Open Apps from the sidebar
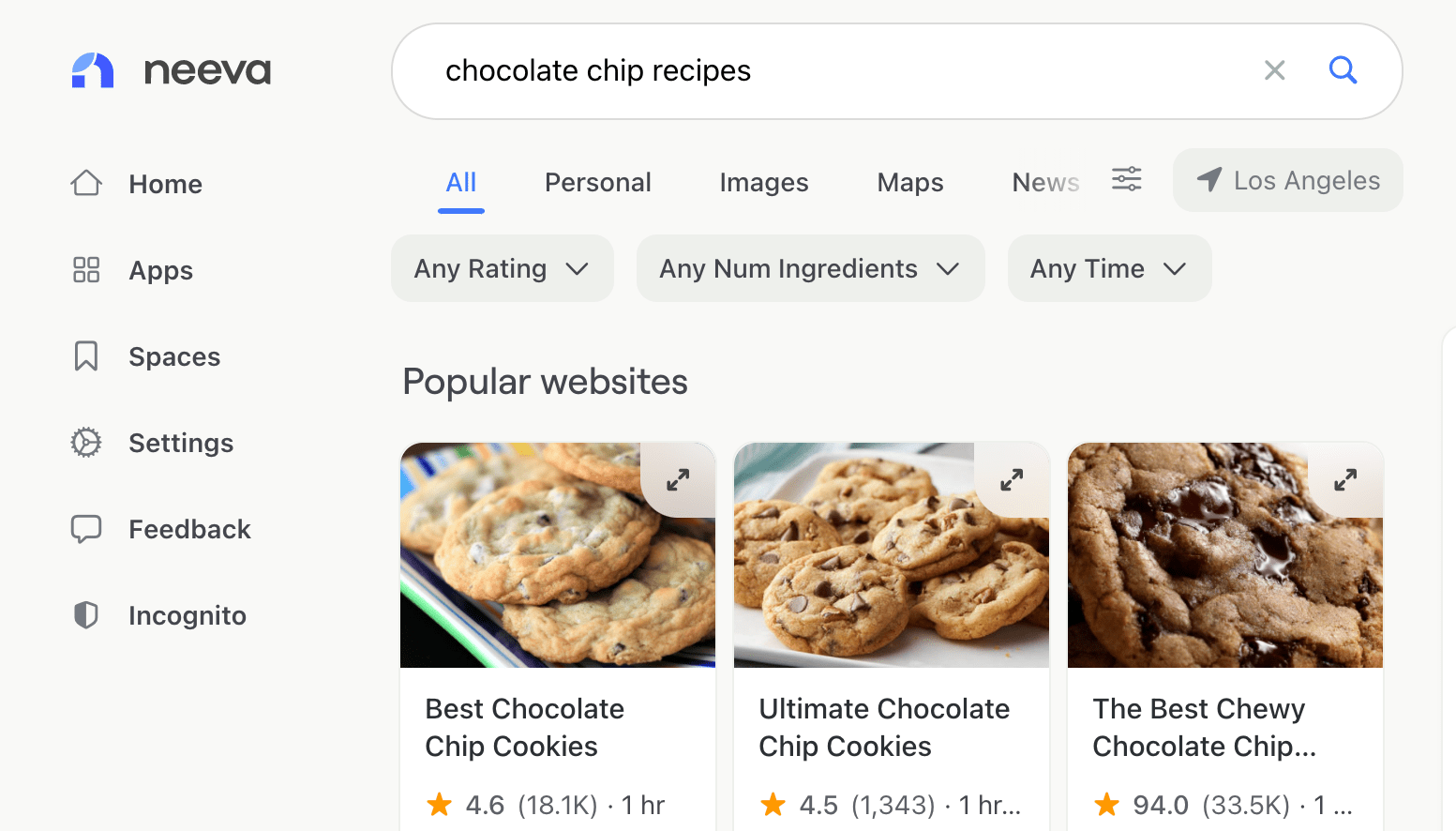Viewport: 1456px width, 831px height. (x=132, y=270)
